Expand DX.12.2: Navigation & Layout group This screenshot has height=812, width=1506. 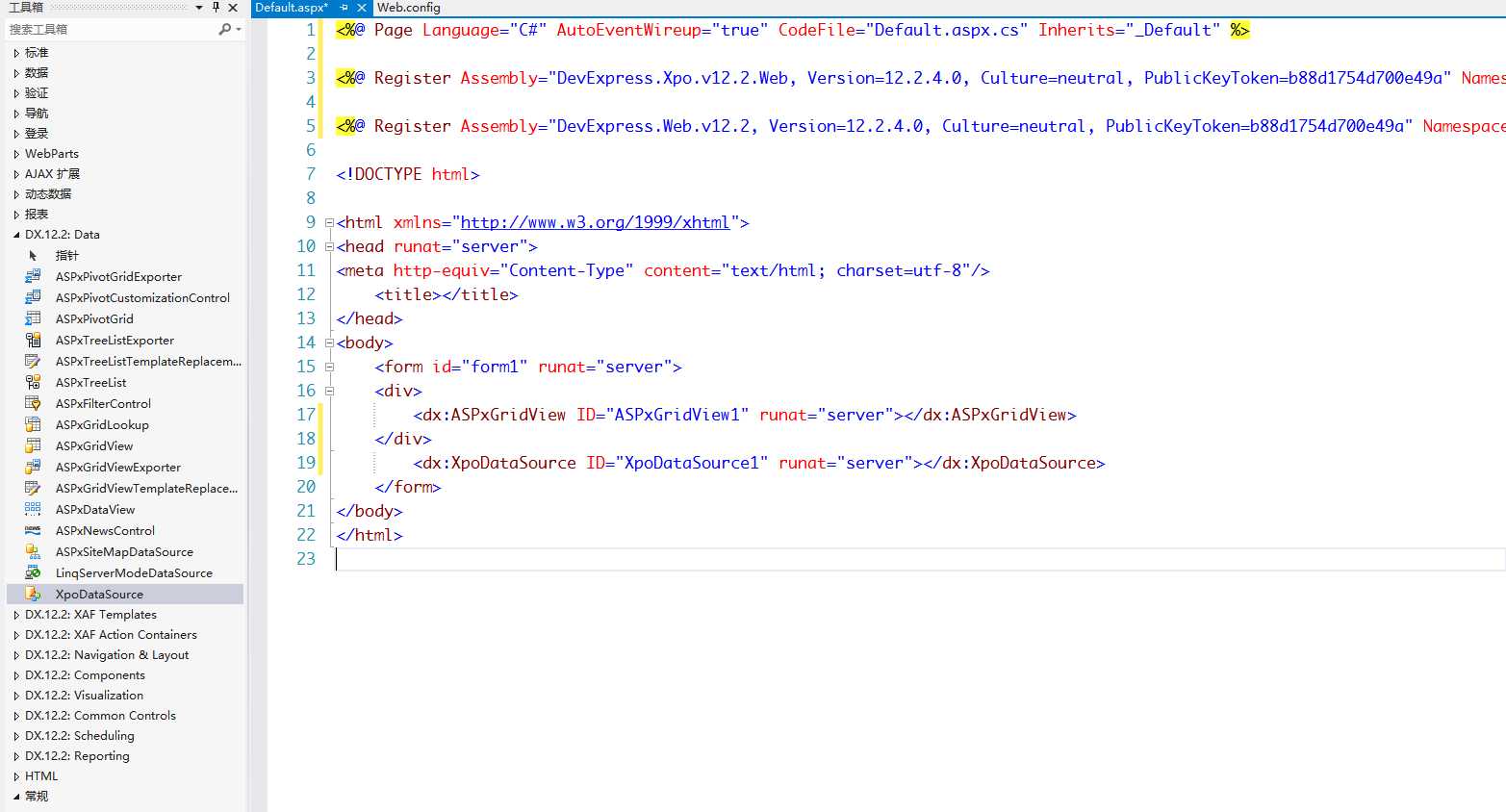[16, 655]
